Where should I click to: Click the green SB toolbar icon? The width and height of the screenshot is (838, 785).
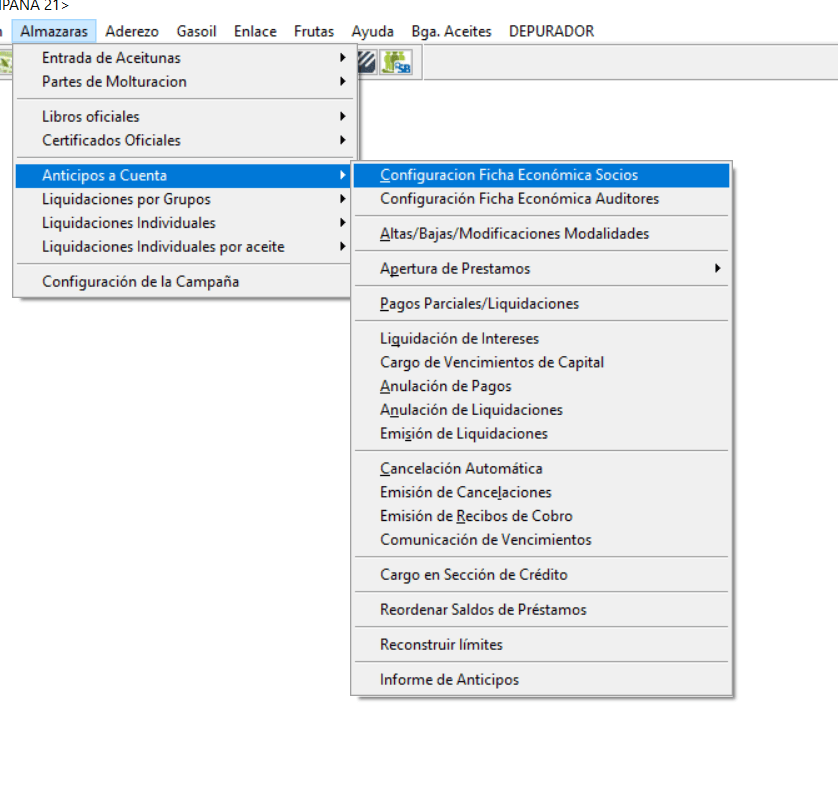click(x=397, y=63)
